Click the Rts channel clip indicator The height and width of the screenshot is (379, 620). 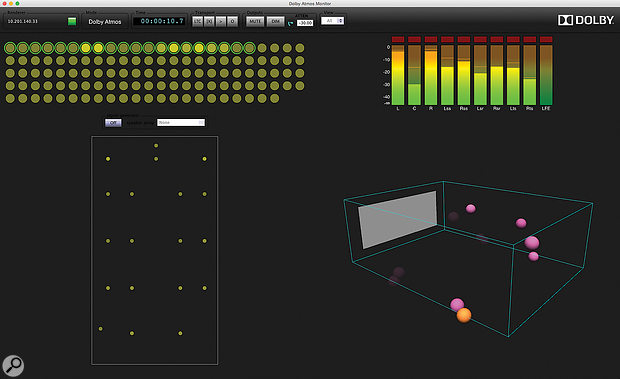pos(529,39)
